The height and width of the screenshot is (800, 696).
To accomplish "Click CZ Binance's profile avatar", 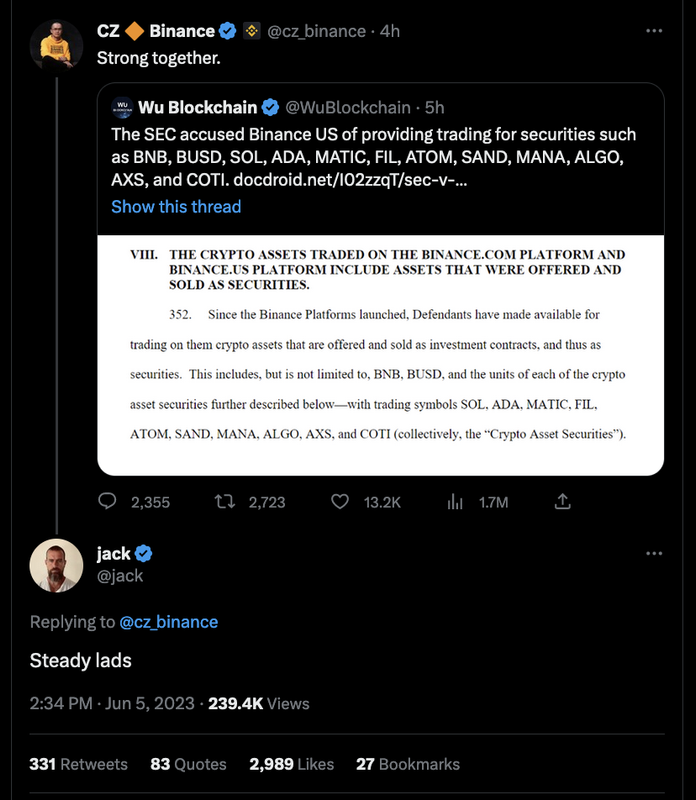I will [x=56, y=44].
